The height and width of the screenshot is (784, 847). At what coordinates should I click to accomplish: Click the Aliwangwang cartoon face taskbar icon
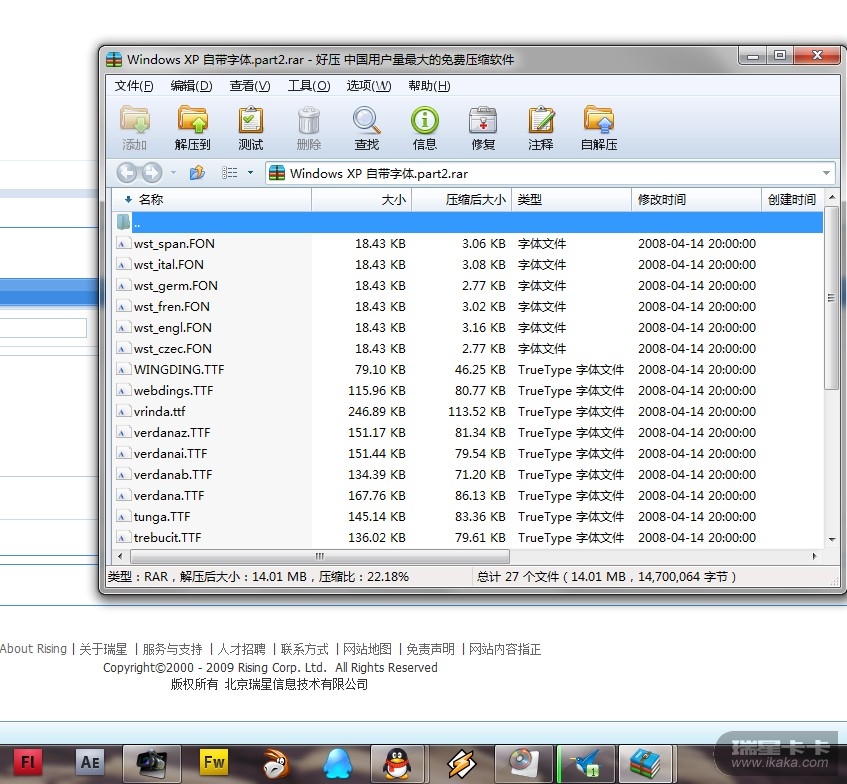coord(276,763)
